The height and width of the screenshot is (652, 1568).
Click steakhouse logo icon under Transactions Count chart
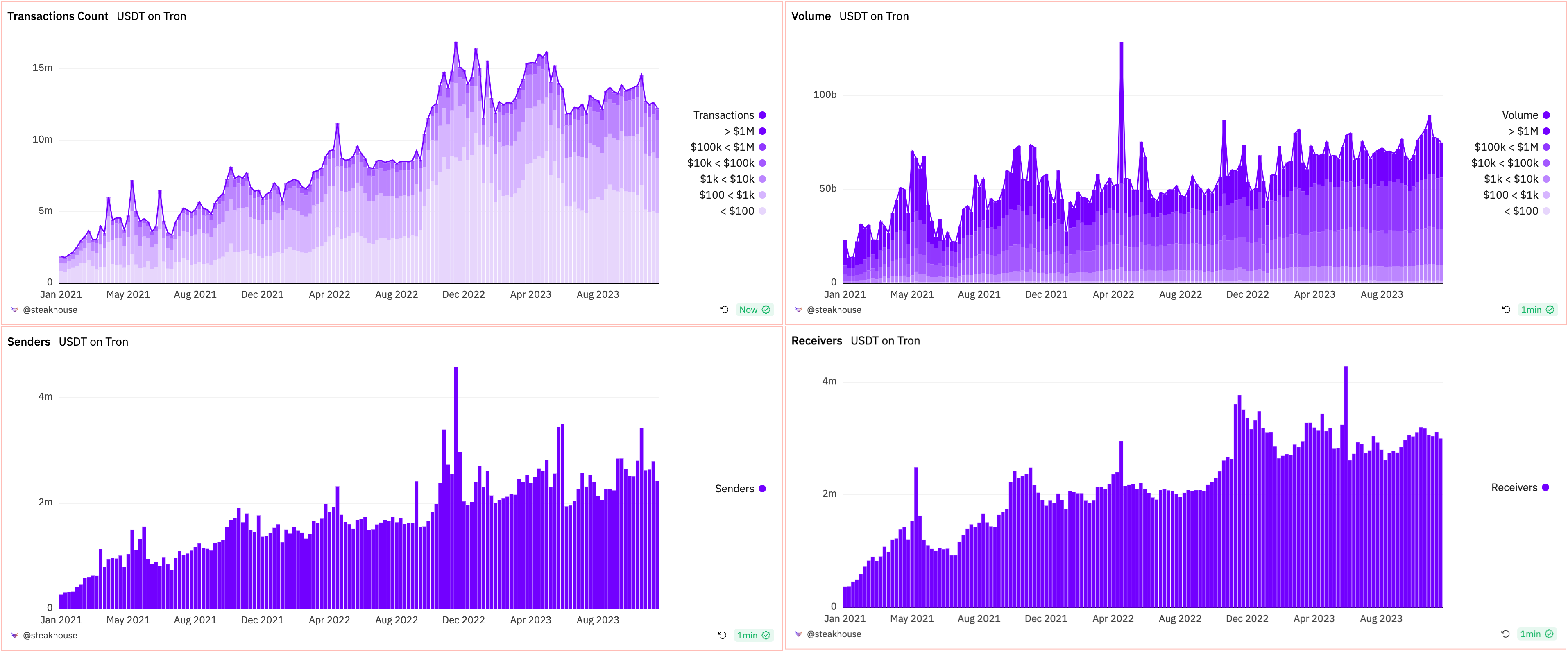click(x=15, y=310)
